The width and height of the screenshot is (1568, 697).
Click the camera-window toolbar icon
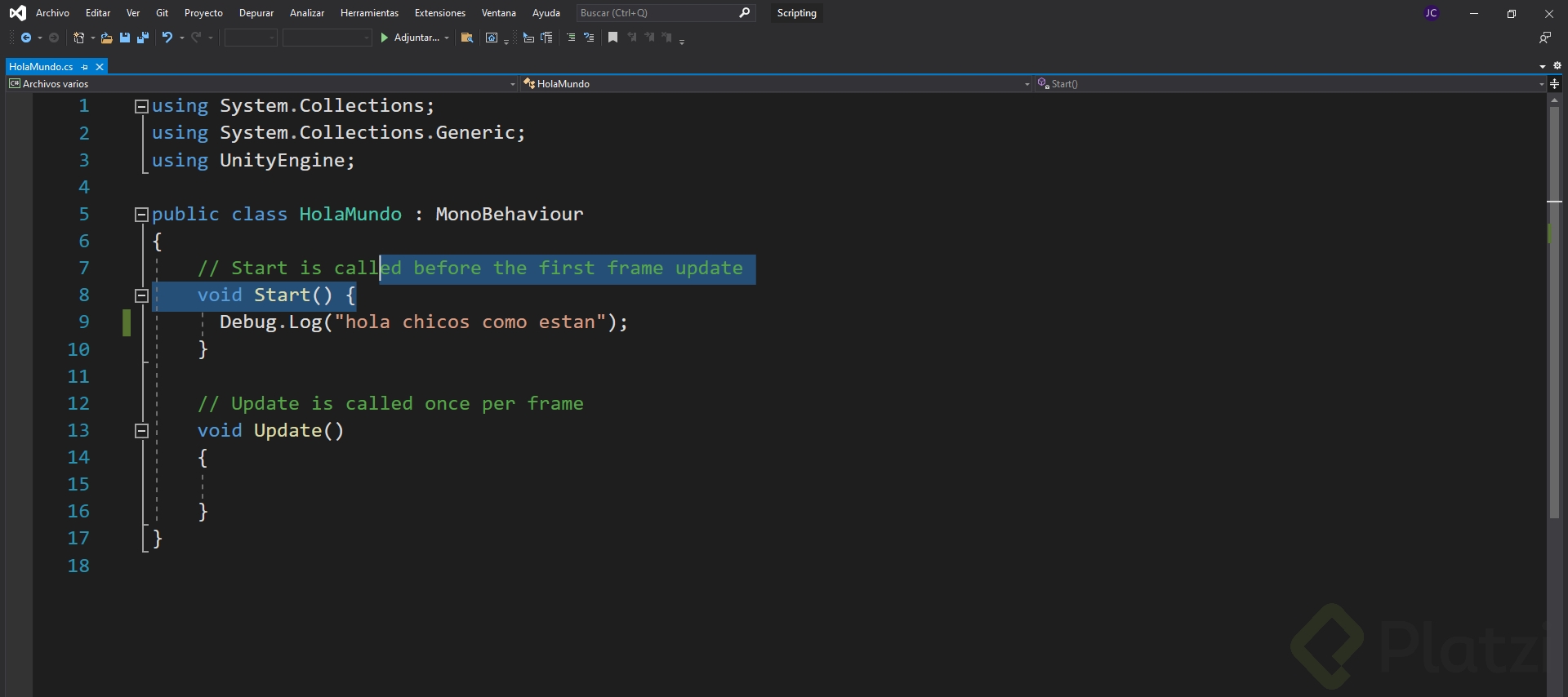492,38
